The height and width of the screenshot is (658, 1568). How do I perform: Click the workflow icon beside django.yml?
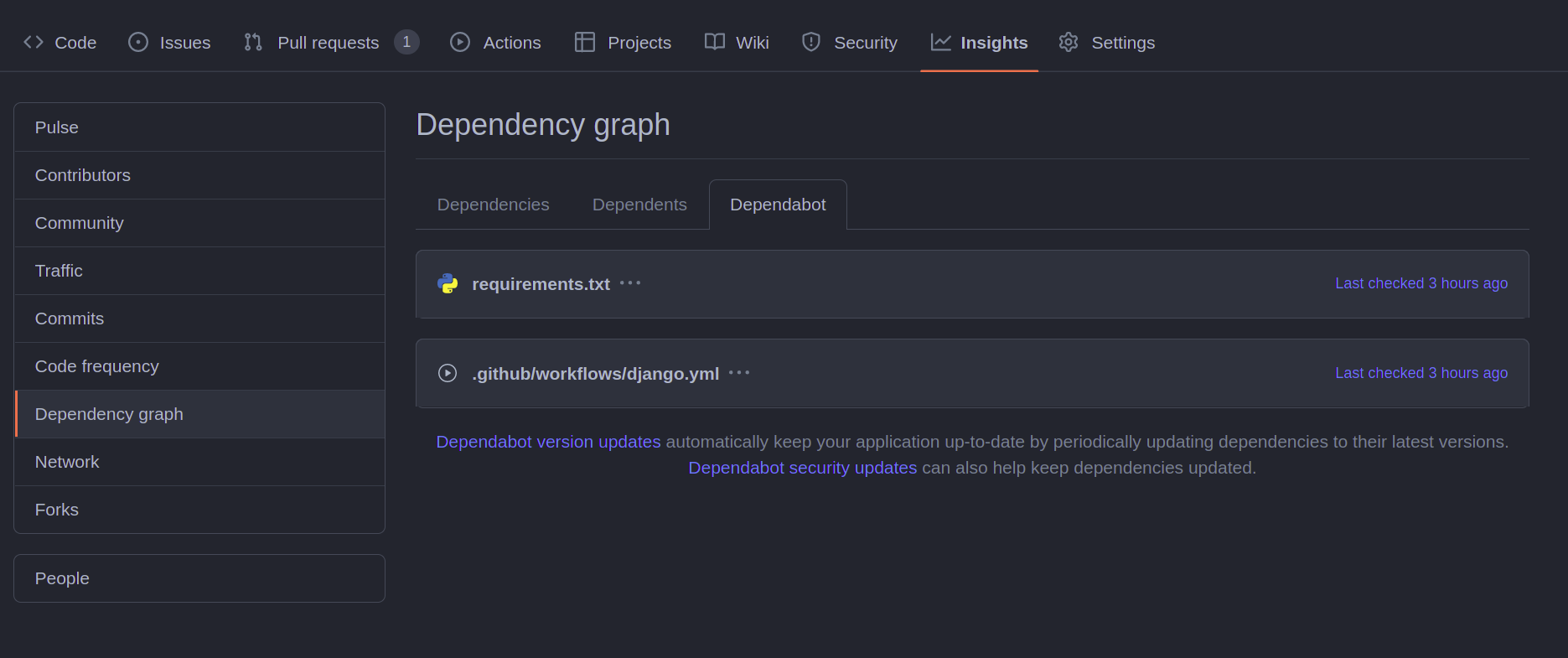coord(448,373)
